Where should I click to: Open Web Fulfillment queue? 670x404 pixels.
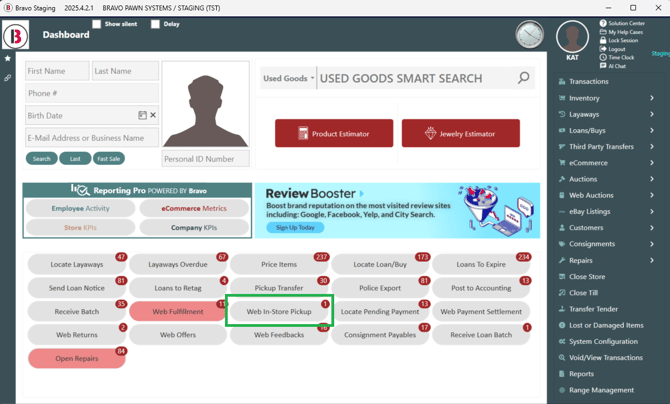[178, 312]
